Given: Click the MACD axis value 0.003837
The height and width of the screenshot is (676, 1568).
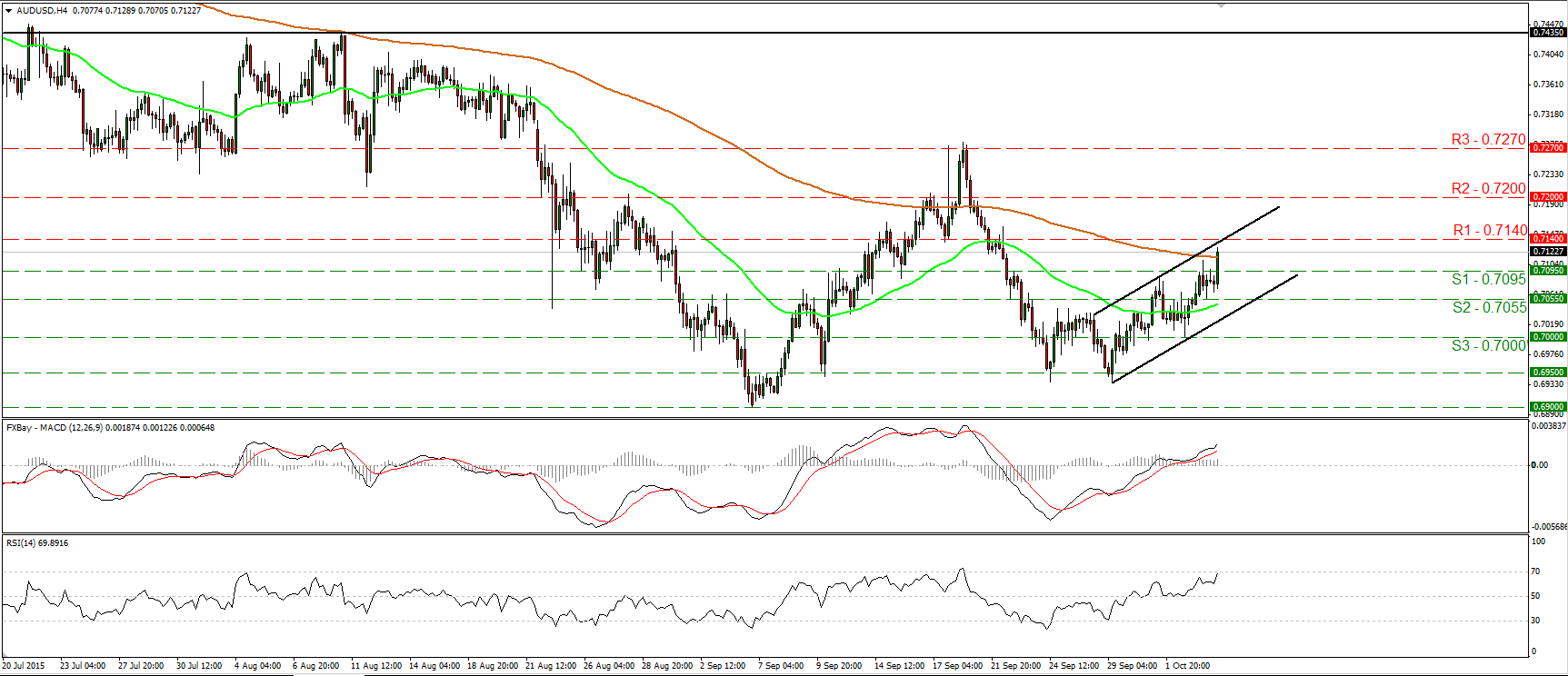Looking at the screenshot, I should point(1549,425).
